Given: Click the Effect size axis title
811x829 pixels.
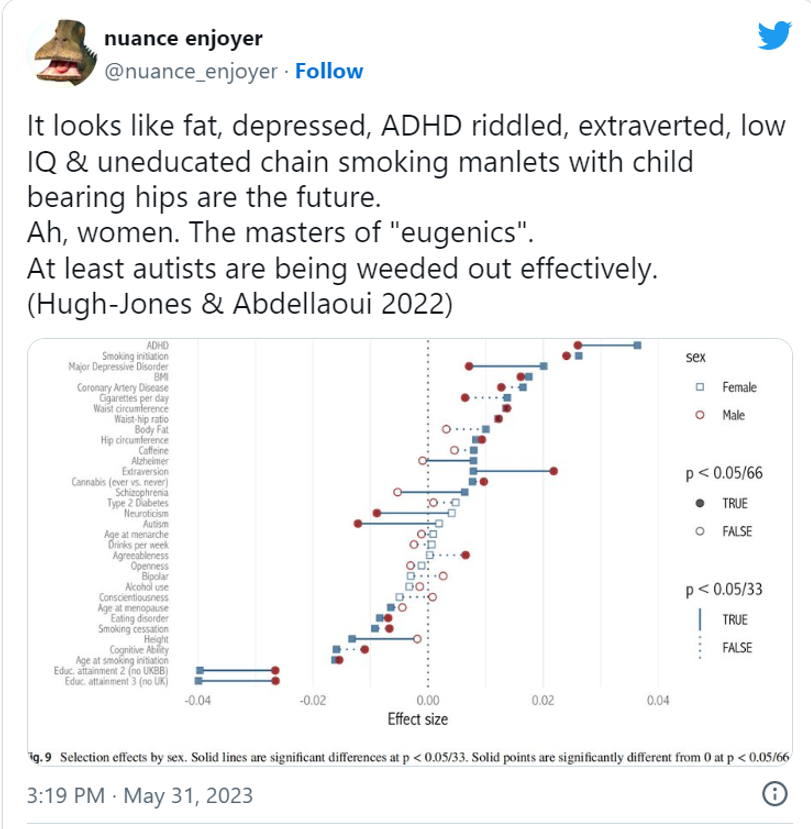Looking at the screenshot, I should pos(417,719).
